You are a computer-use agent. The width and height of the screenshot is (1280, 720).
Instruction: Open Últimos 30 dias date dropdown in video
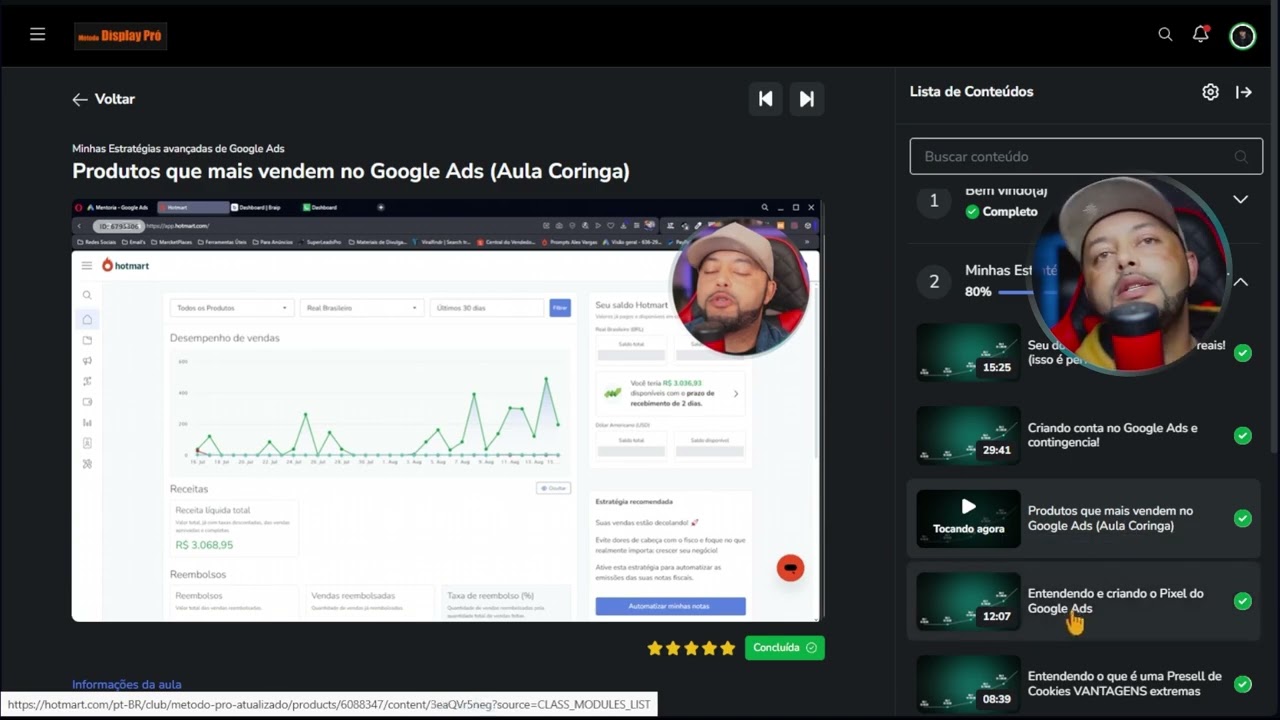486,308
